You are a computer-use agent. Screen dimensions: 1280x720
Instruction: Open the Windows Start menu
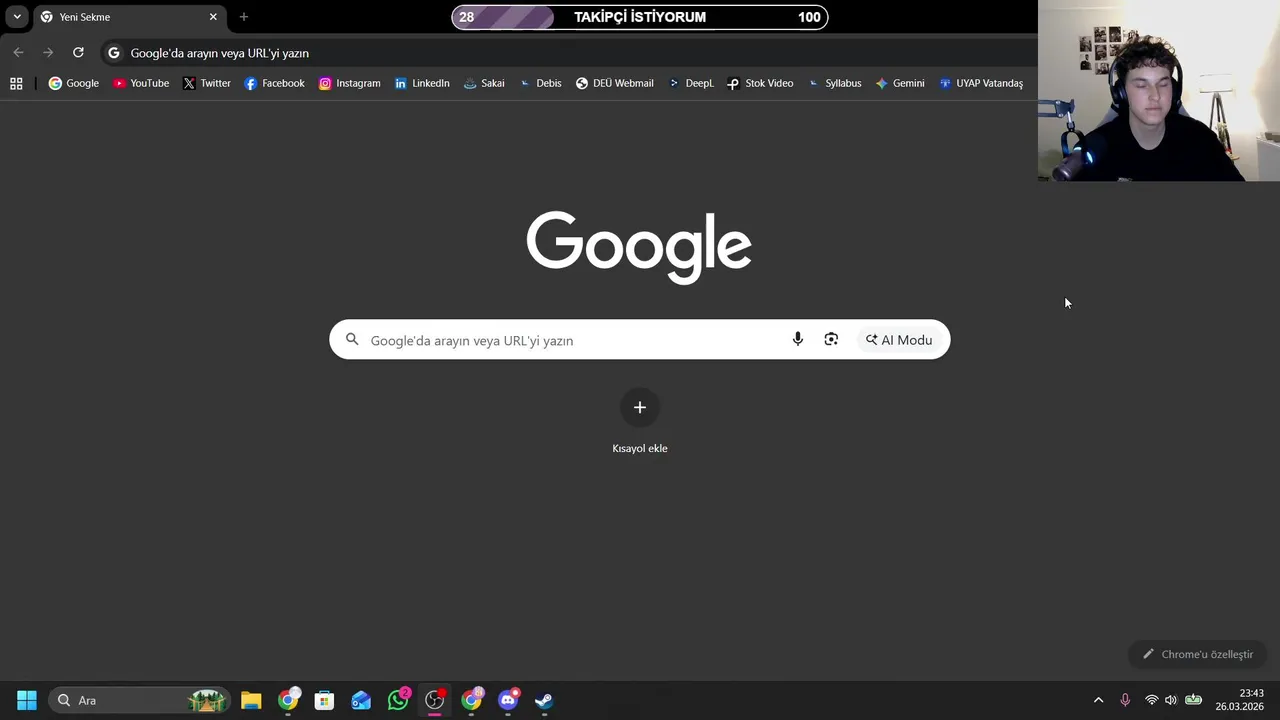pyautogui.click(x=27, y=700)
